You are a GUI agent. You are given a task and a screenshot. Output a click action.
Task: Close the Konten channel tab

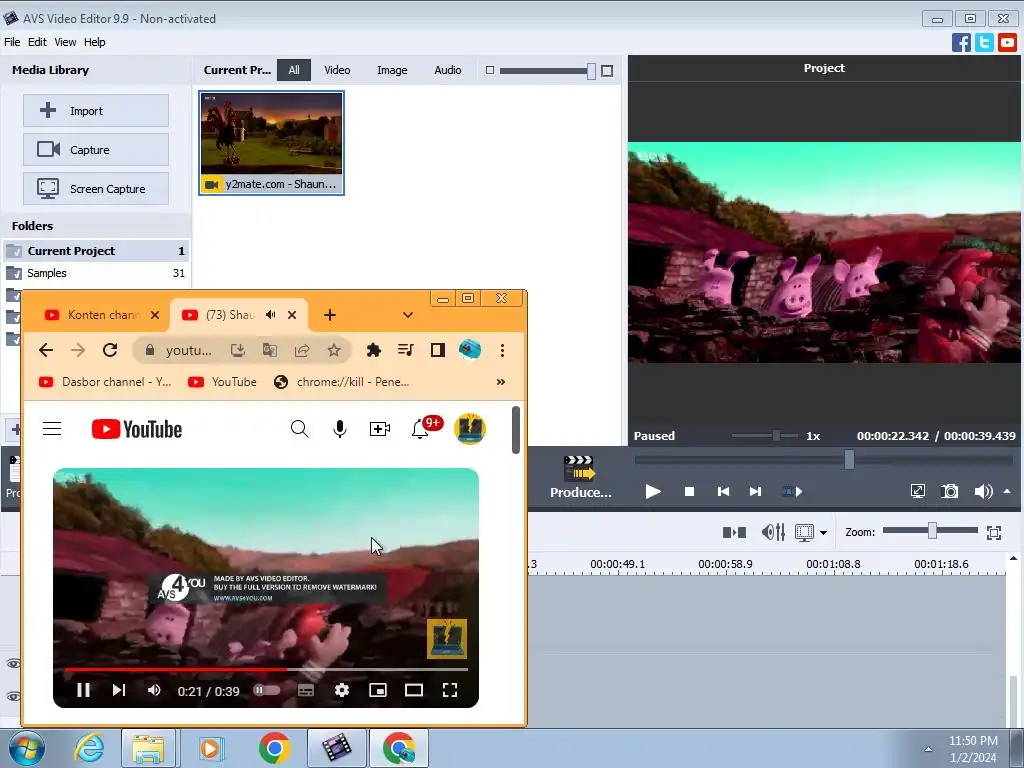(x=155, y=315)
